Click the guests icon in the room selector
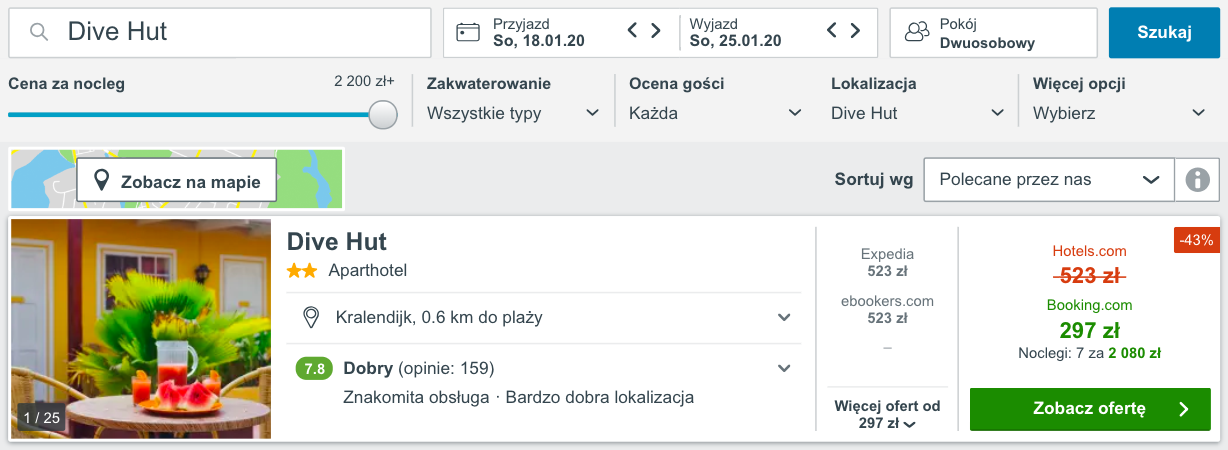The height and width of the screenshot is (450, 1228). [917, 32]
